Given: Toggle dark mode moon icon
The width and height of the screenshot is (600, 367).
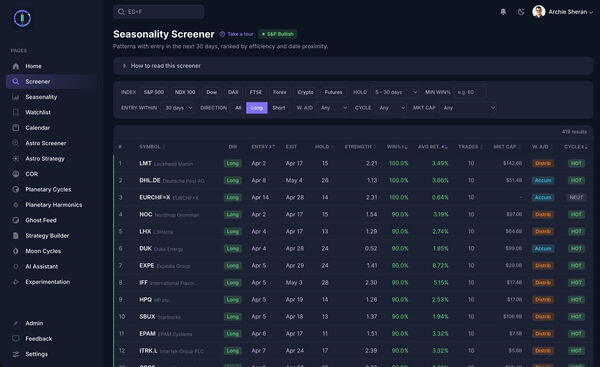Looking at the screenshot, I should [521, 12].
